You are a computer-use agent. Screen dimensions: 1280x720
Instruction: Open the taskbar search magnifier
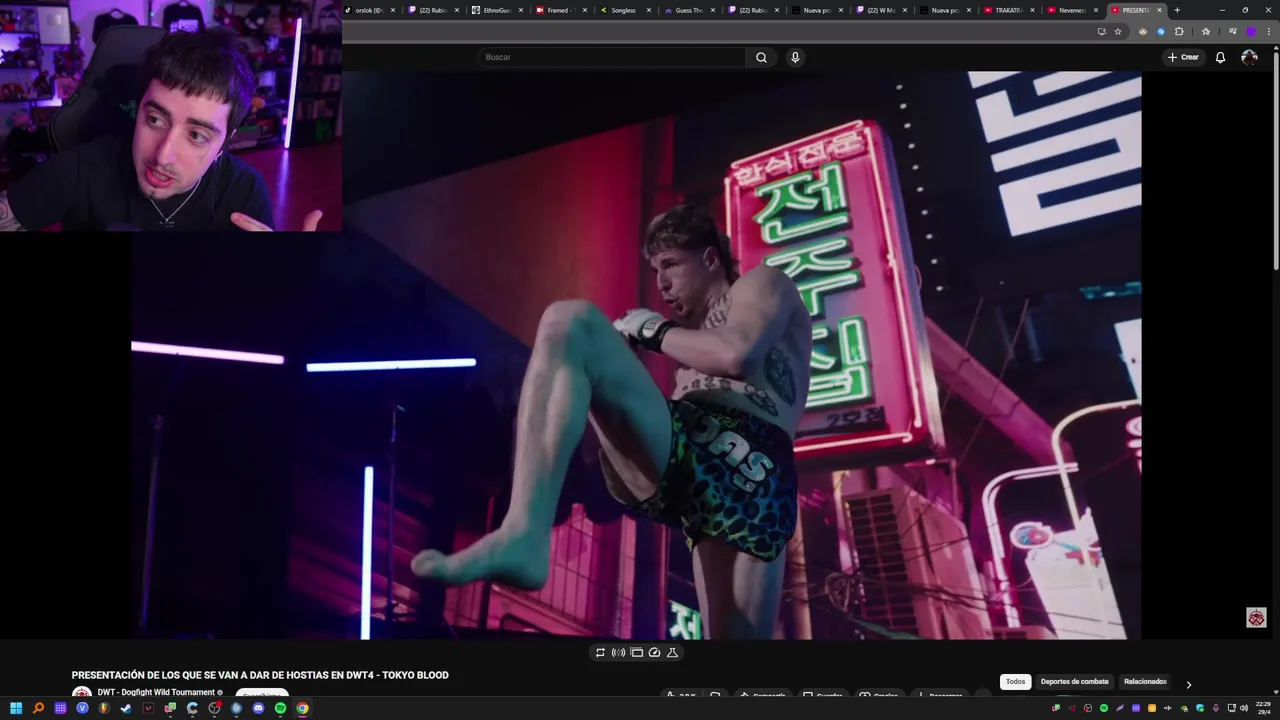(x=38, y=708)
